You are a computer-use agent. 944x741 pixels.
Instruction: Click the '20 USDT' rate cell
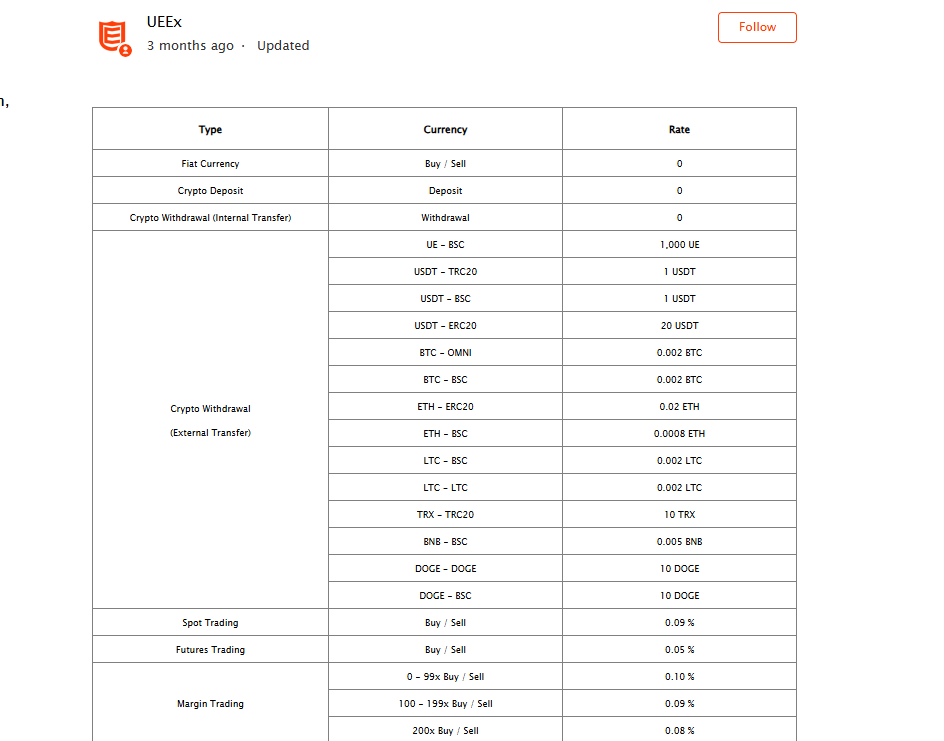click(679, 326)
